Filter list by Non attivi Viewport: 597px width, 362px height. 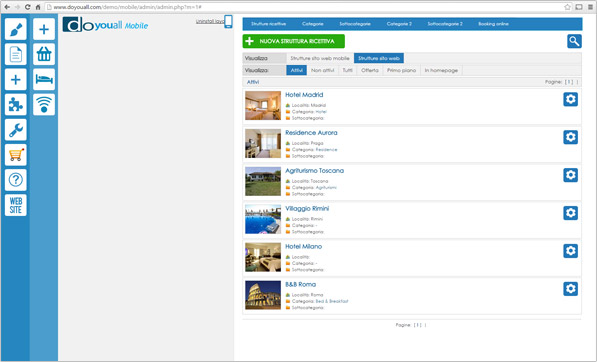pyautogui.click(x=322, y=70)
